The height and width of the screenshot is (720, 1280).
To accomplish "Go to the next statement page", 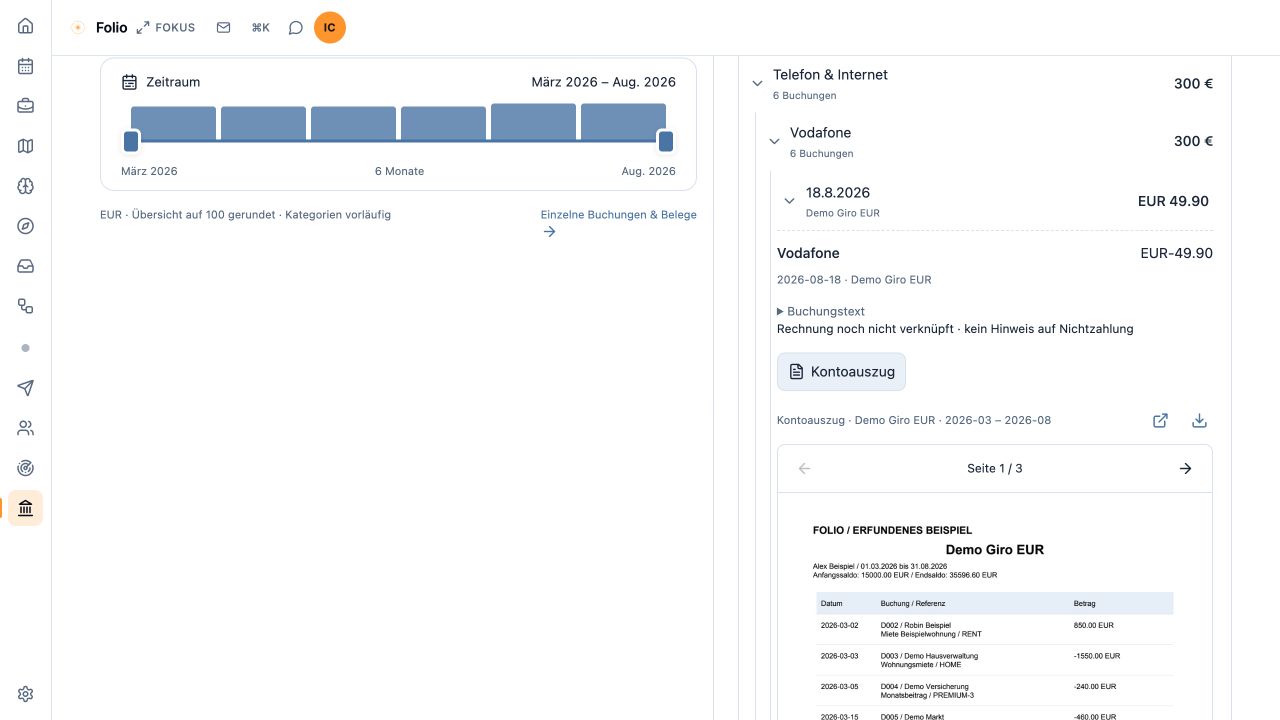I will tap(1185, 469).
